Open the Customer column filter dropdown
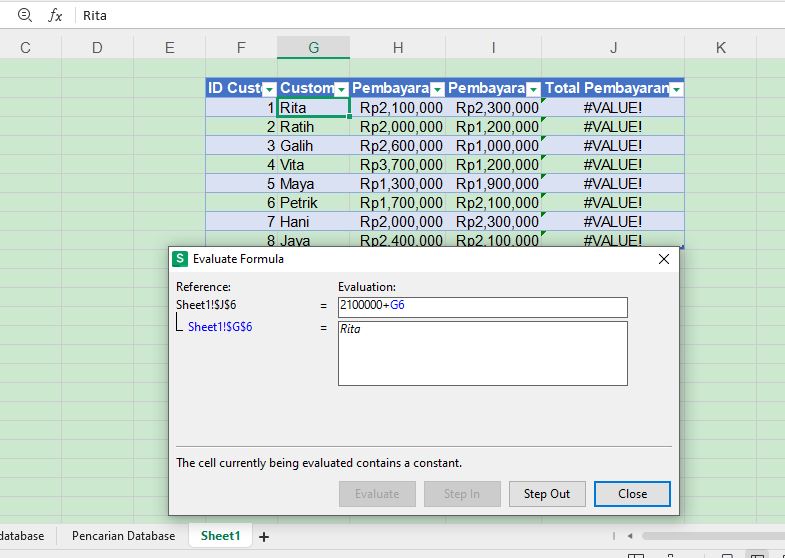The image size is (785, 558). click(x=341, y=90)
